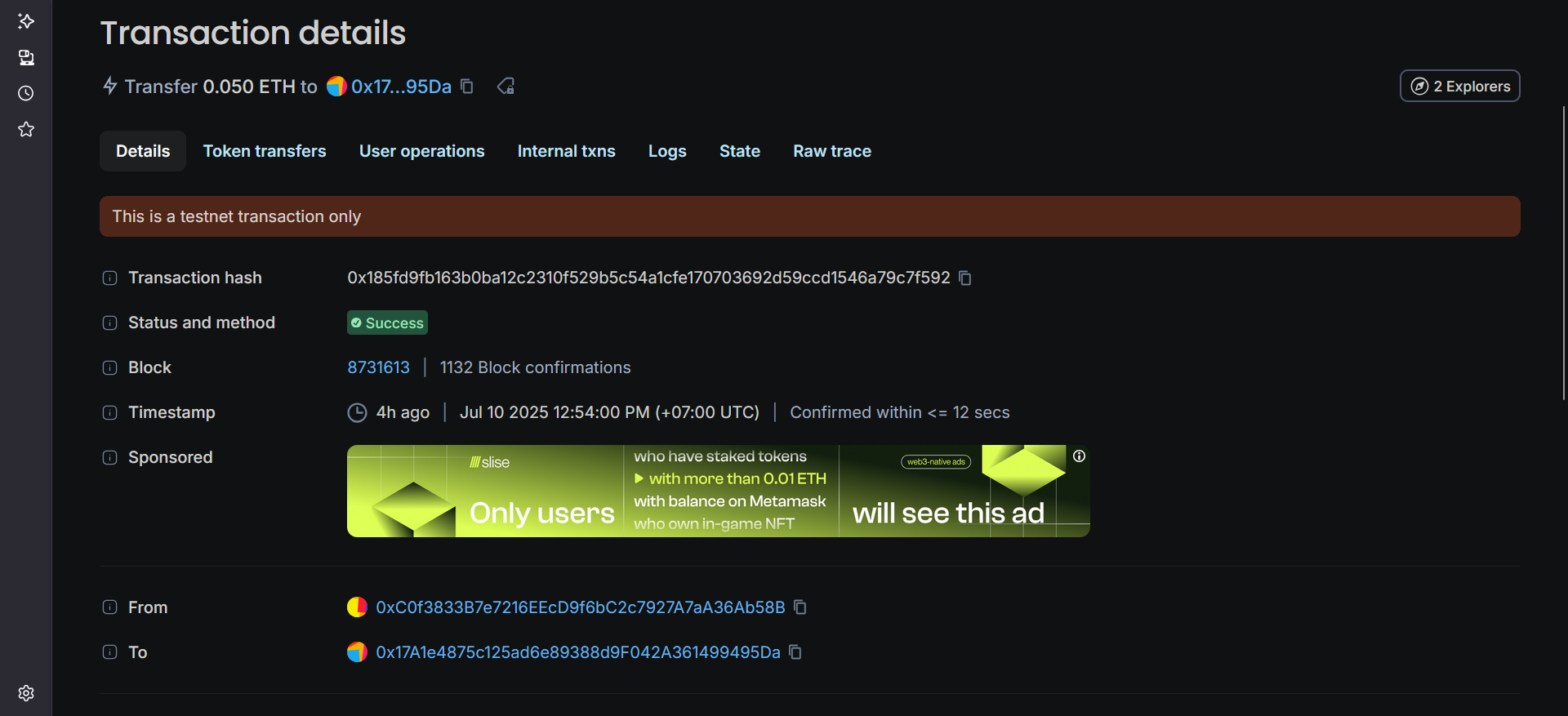Open the 2 Explorers dropdown
This screenshot has height=716, width=1568.
pyautogui.click(x=1460, y=87)
